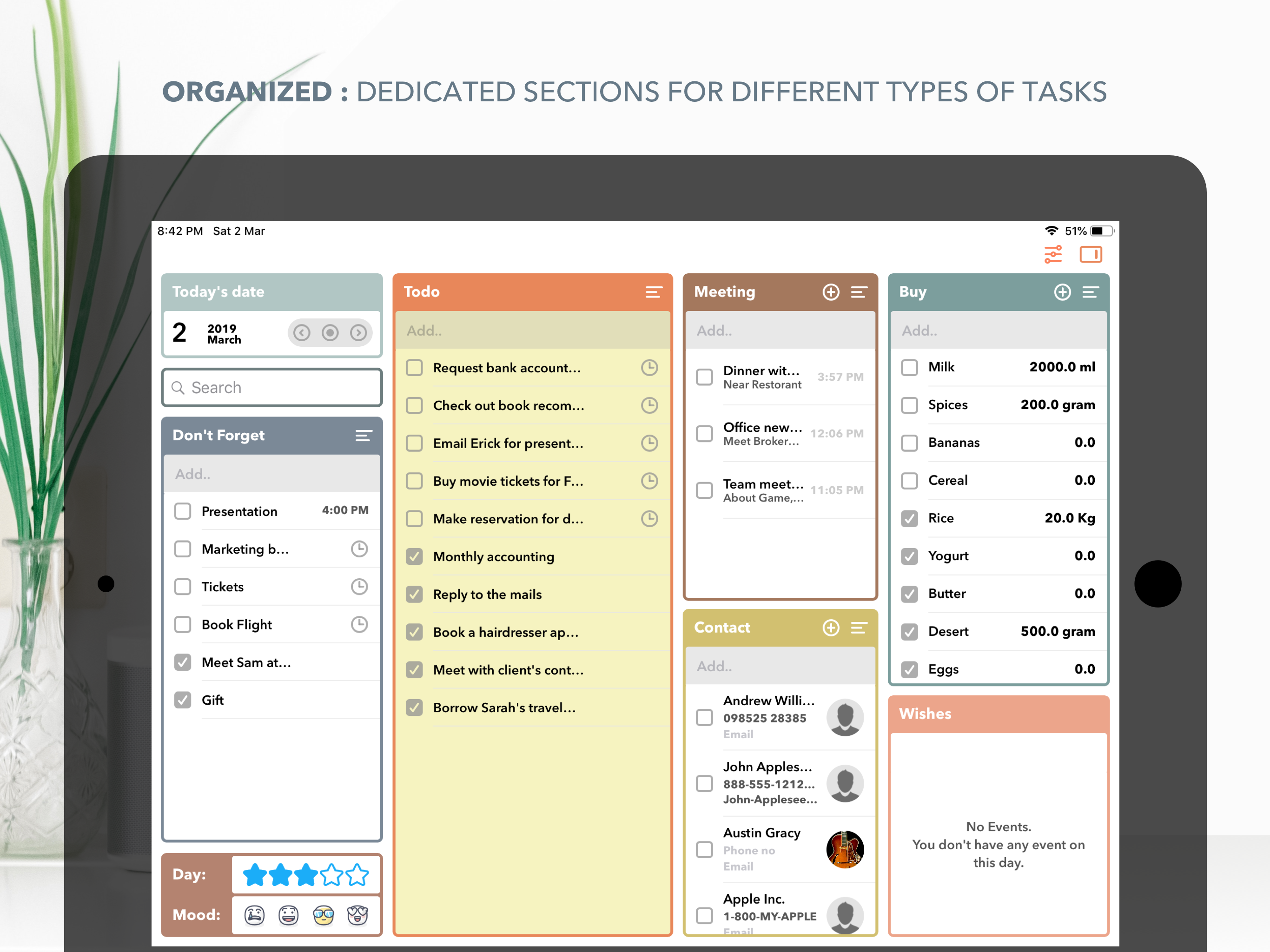Open the settings sliders icon at top right
Viewport: 1270px width, 952px height.
click(1052, 254)
